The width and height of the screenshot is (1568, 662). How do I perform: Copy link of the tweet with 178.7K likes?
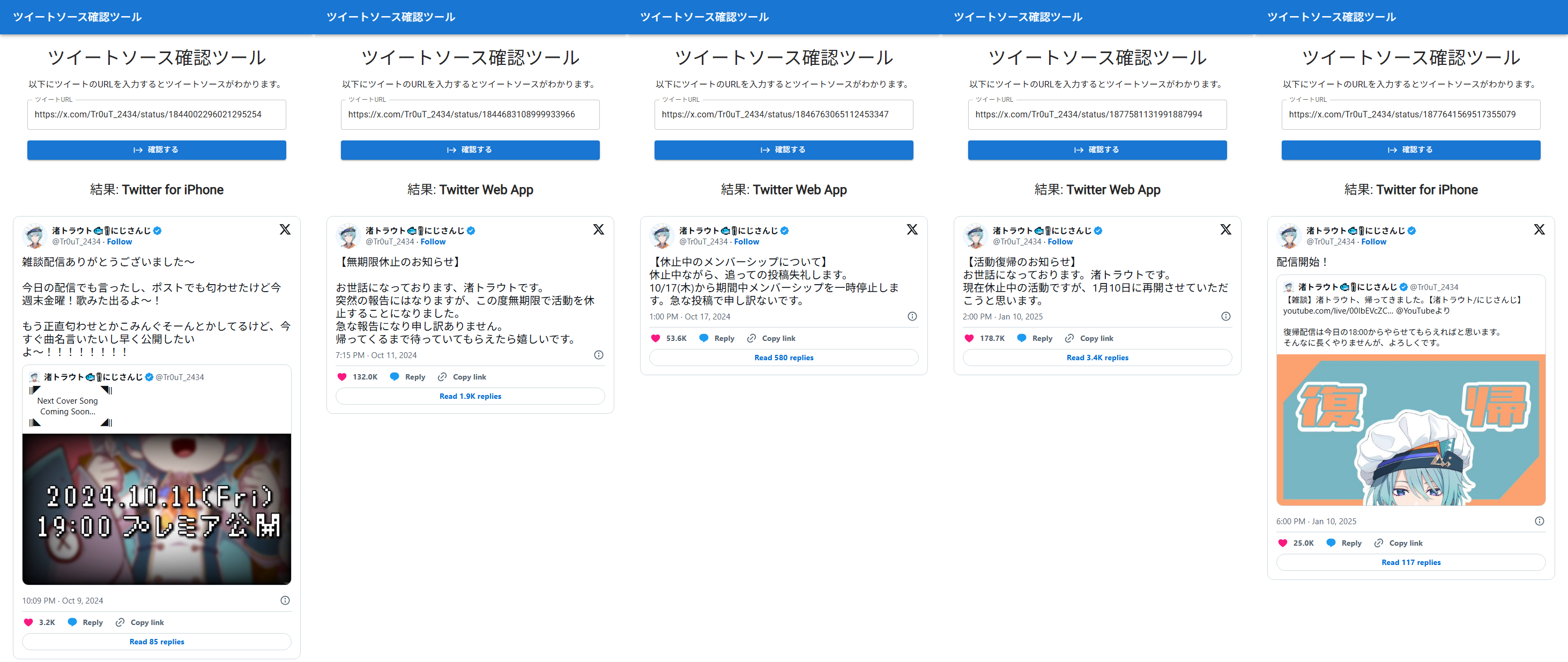[1089, 338]
